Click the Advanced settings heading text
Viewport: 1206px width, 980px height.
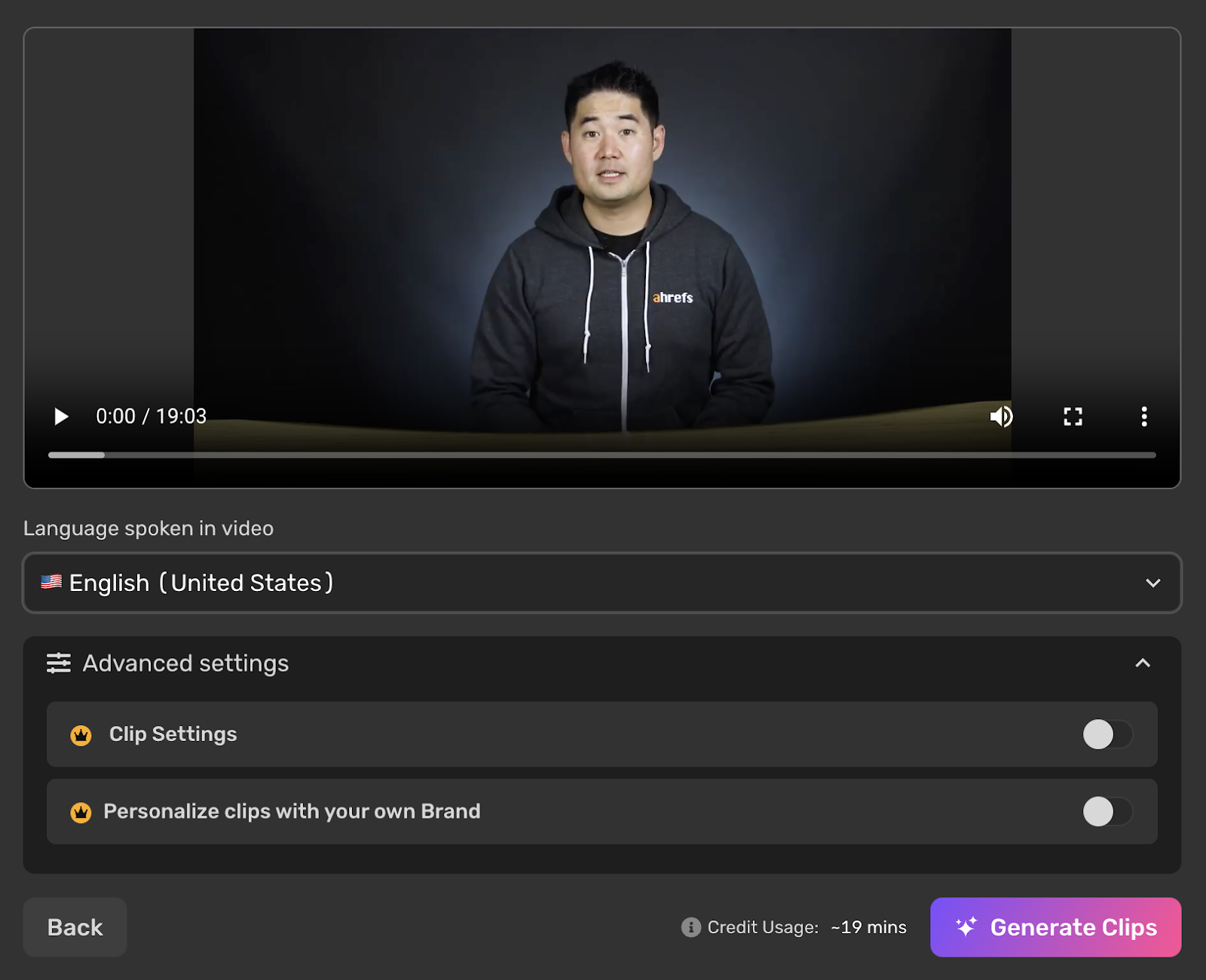(x=185, y=663)
